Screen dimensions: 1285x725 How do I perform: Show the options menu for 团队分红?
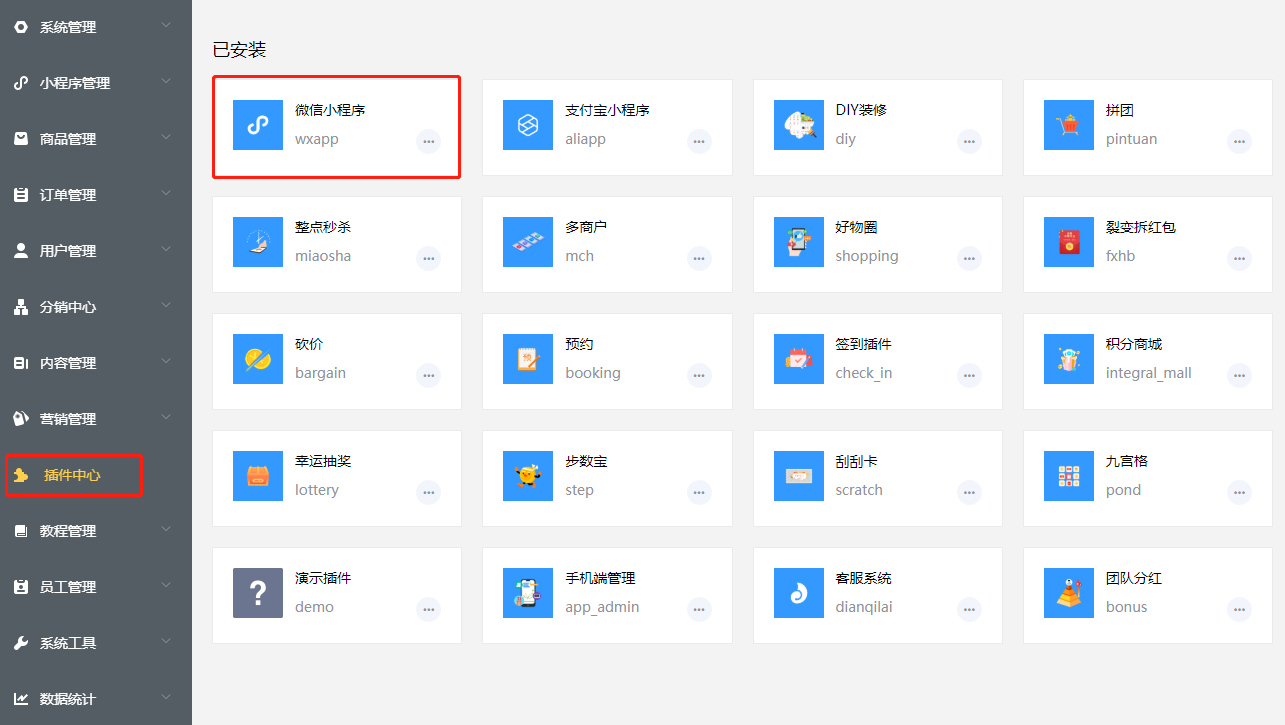pyautogui.click(x=1240, y=610)
